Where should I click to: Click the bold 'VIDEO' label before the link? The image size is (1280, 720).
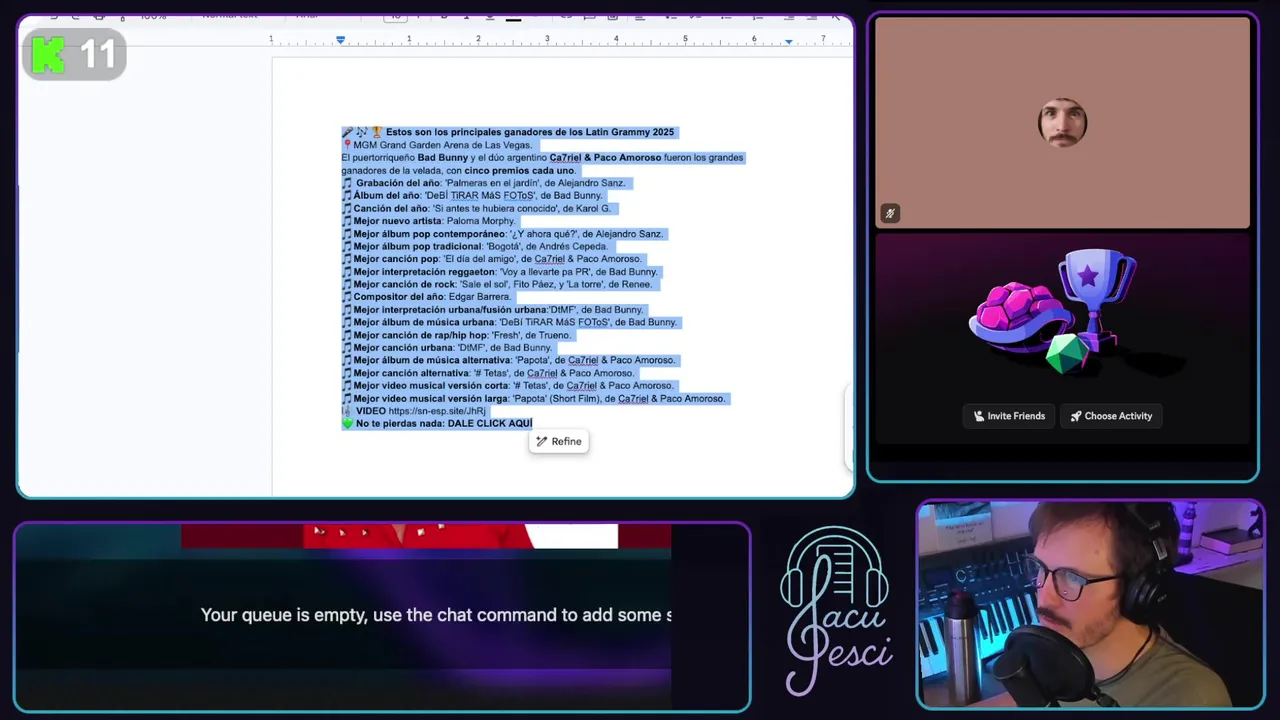pos(371,411)
